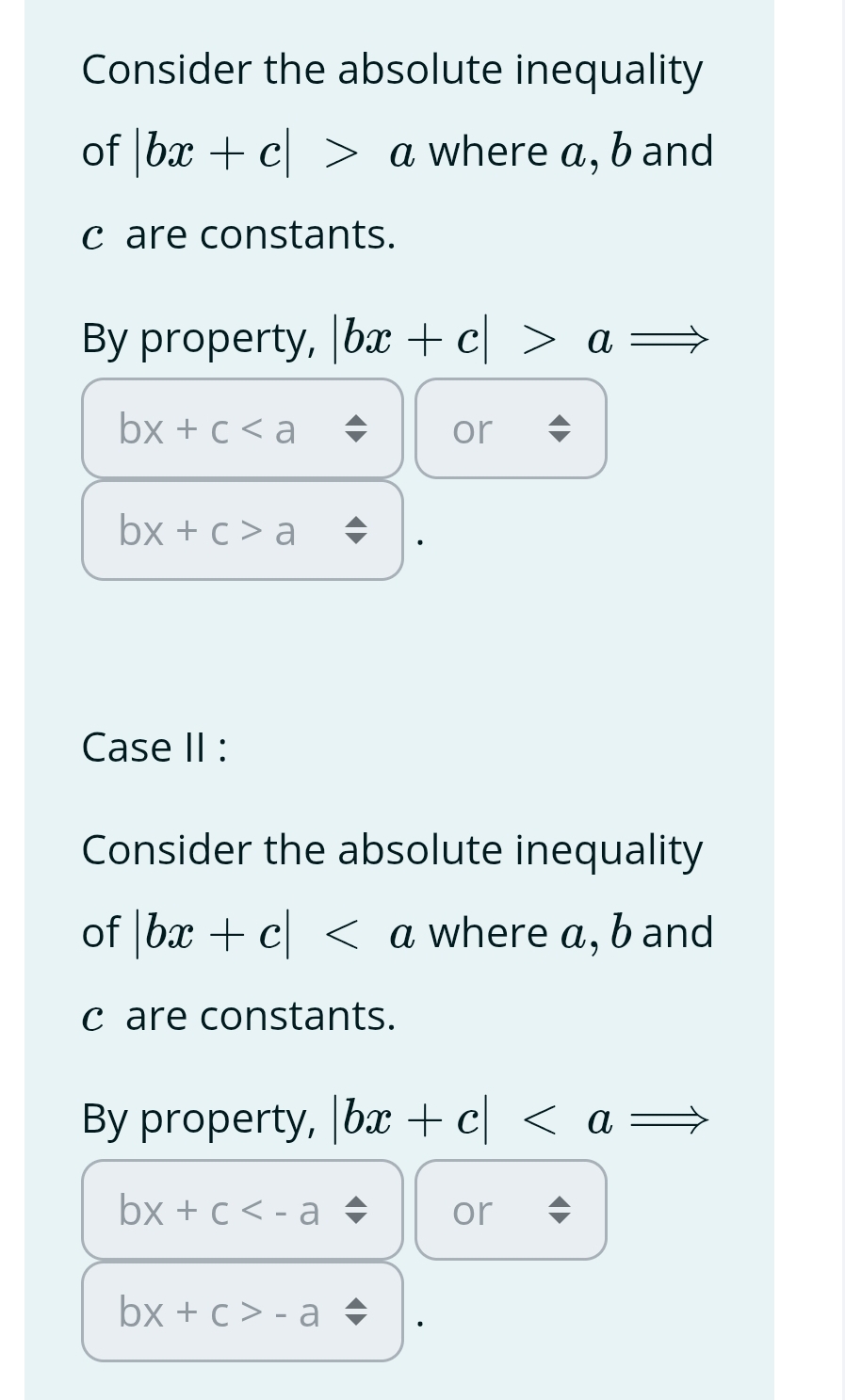Click the sort-arrows icon beside first 'or' box
Image resolution: width=845 pixels, height=1400 pixels.
tap(560, 428)
